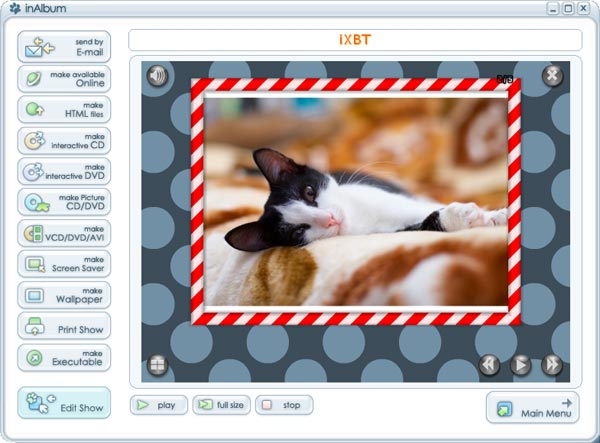The width and height of the screenshot is (600, 443).
Task: Select make available Online
Action: 64,79
